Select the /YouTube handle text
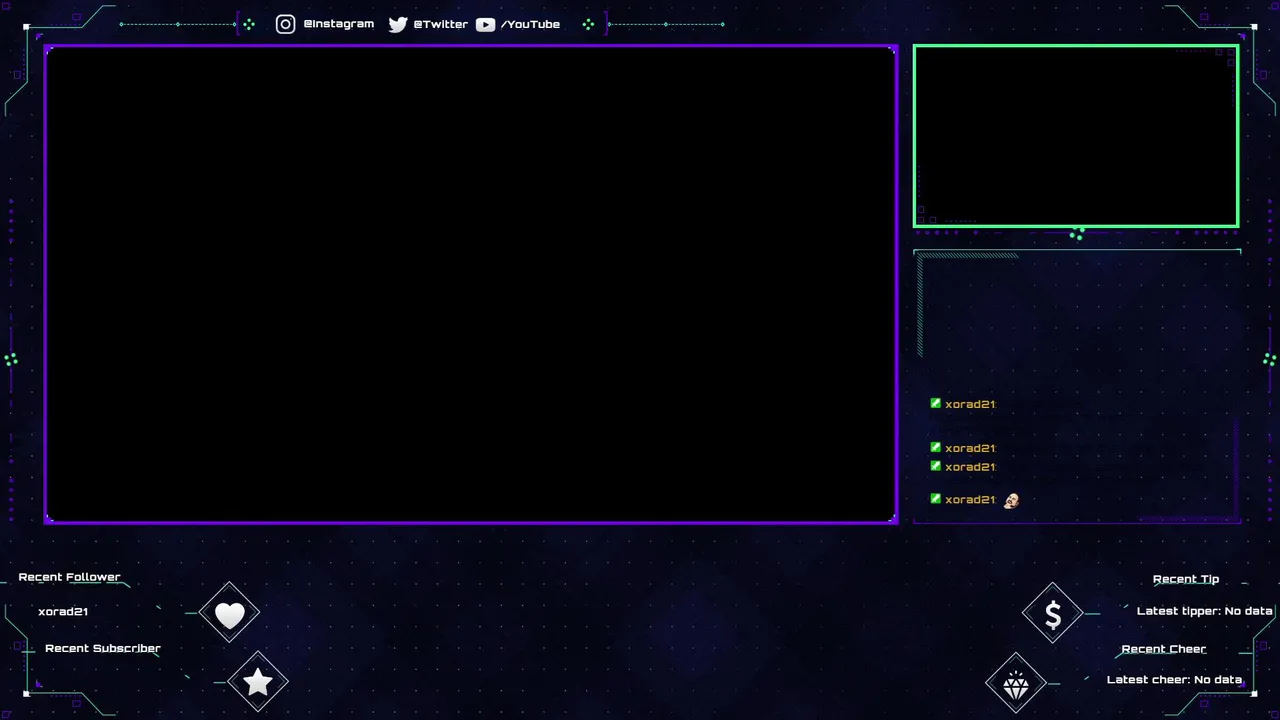1280x720 pixels. pos(530,24)
